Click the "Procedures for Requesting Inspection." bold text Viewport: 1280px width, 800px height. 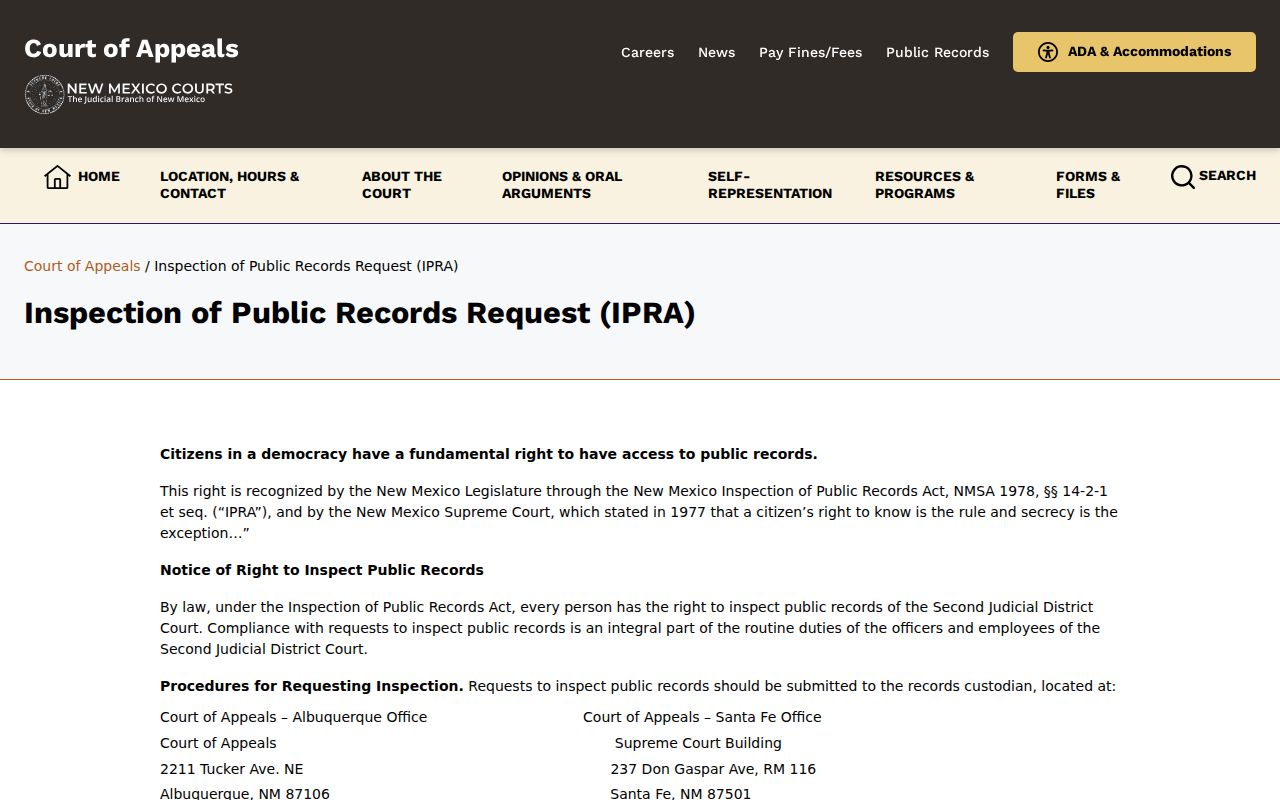[312, 686]
